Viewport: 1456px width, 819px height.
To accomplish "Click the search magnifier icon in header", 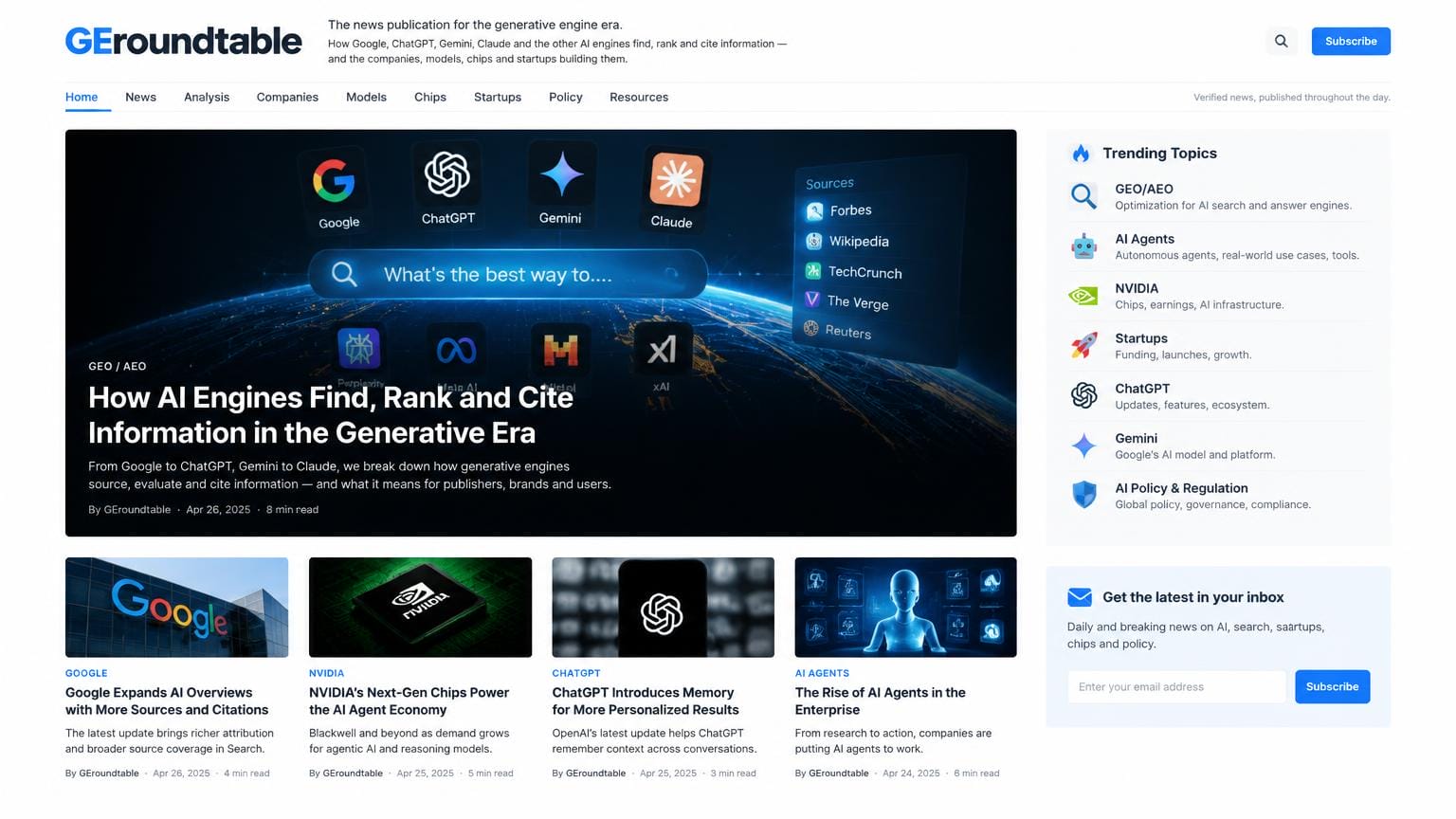I will coord(1281,41).
